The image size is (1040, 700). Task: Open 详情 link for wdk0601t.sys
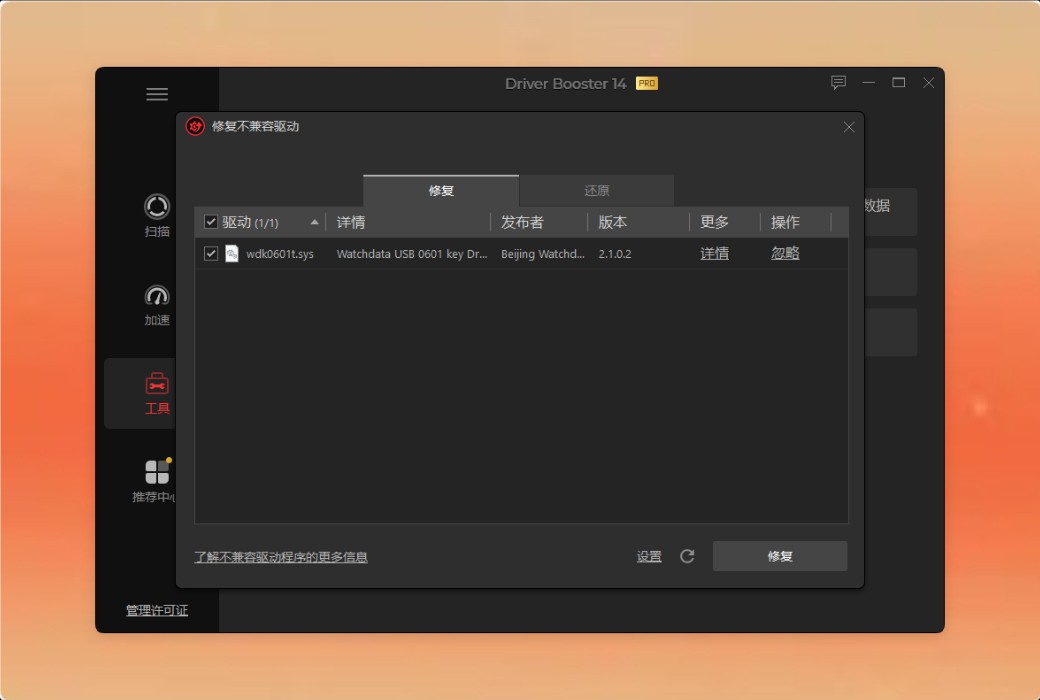pyautogui.click(x=714, y=253)
